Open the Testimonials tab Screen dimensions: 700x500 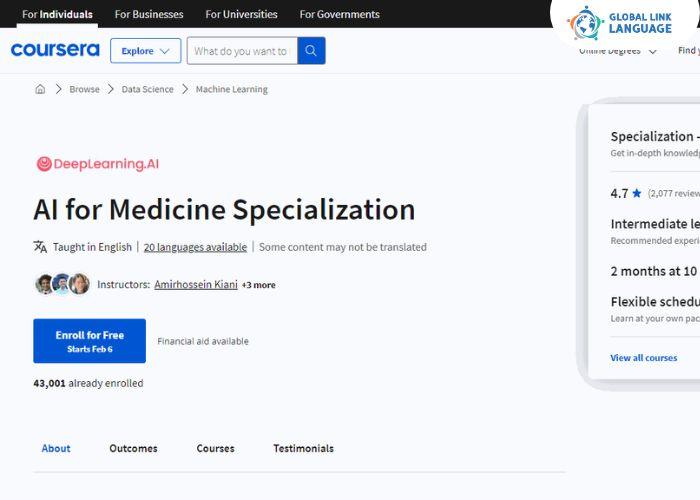point(303,448)
